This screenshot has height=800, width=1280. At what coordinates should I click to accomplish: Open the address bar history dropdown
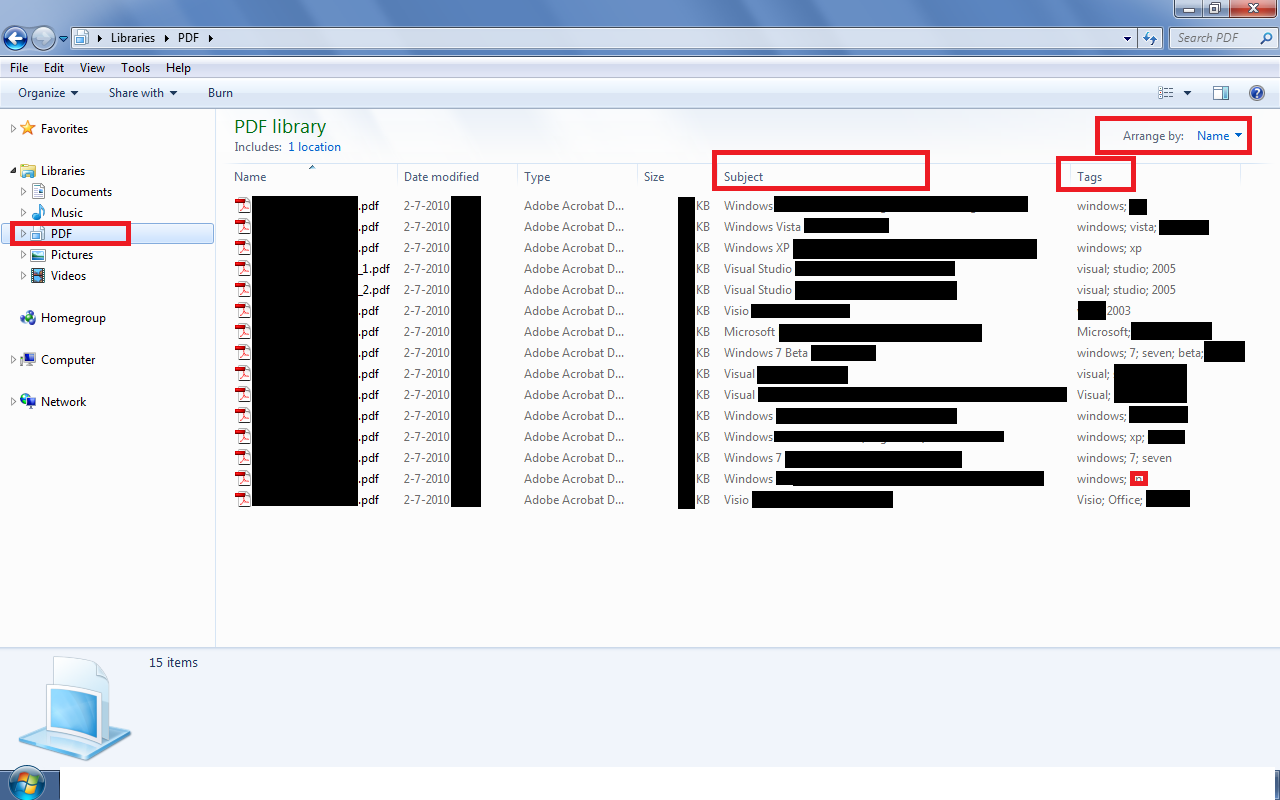point(1128,38)
